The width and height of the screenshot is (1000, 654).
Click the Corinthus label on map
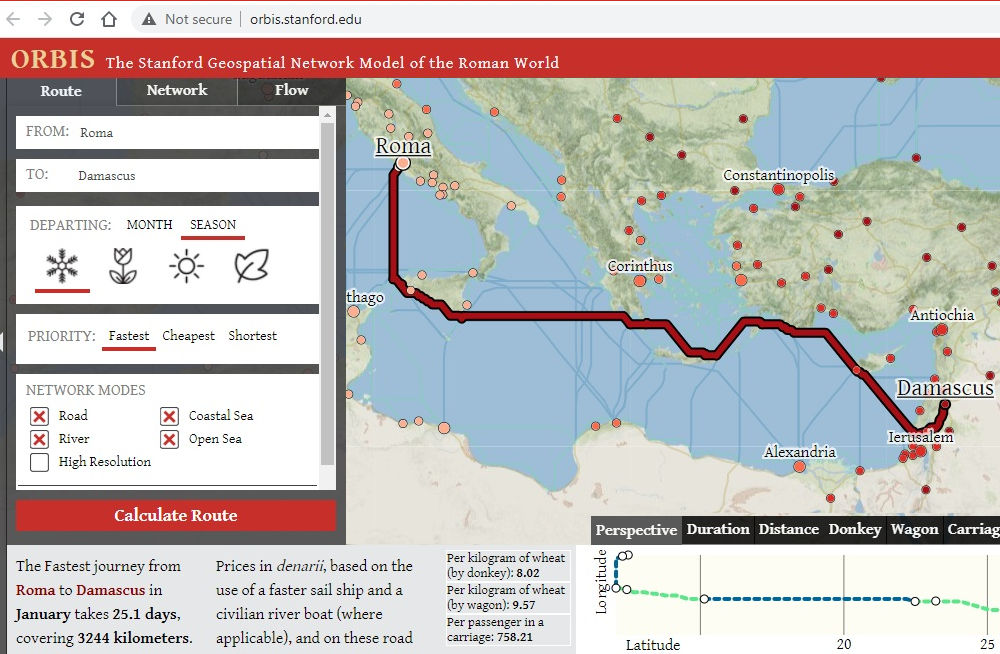point(640,265)
